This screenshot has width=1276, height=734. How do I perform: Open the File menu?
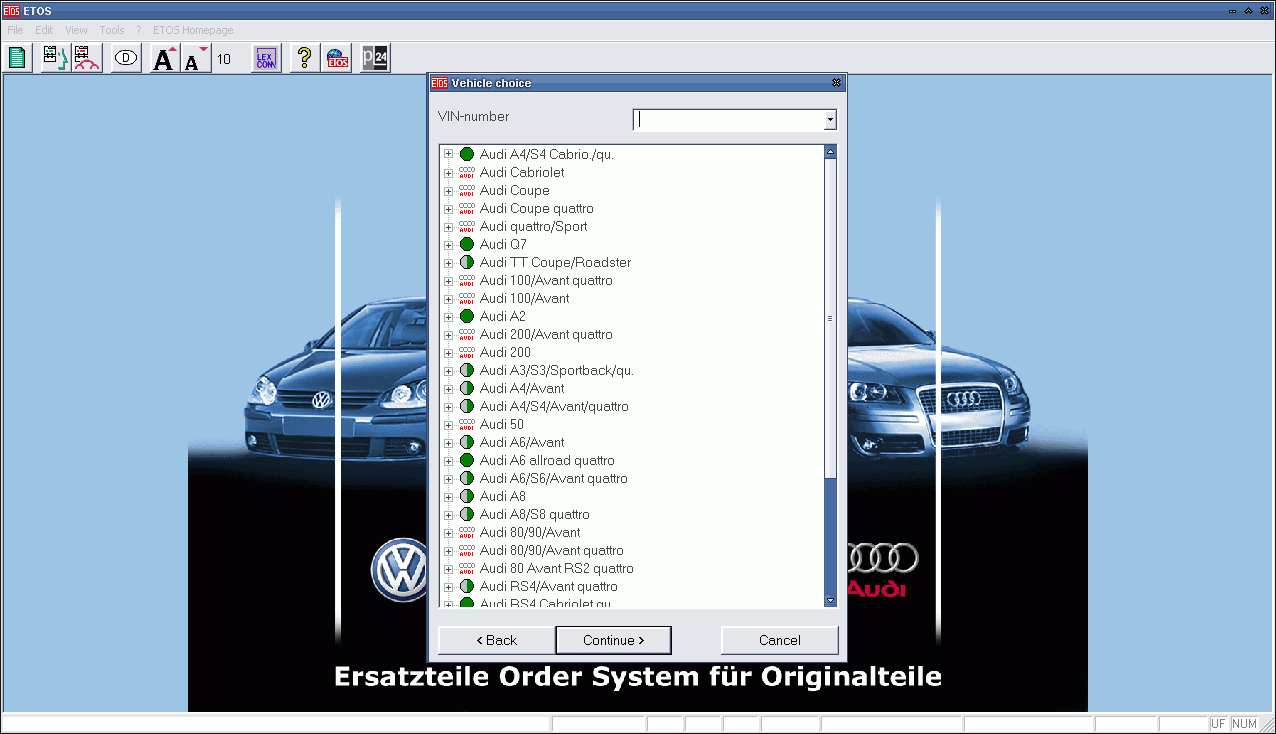(x=15, y=30)
